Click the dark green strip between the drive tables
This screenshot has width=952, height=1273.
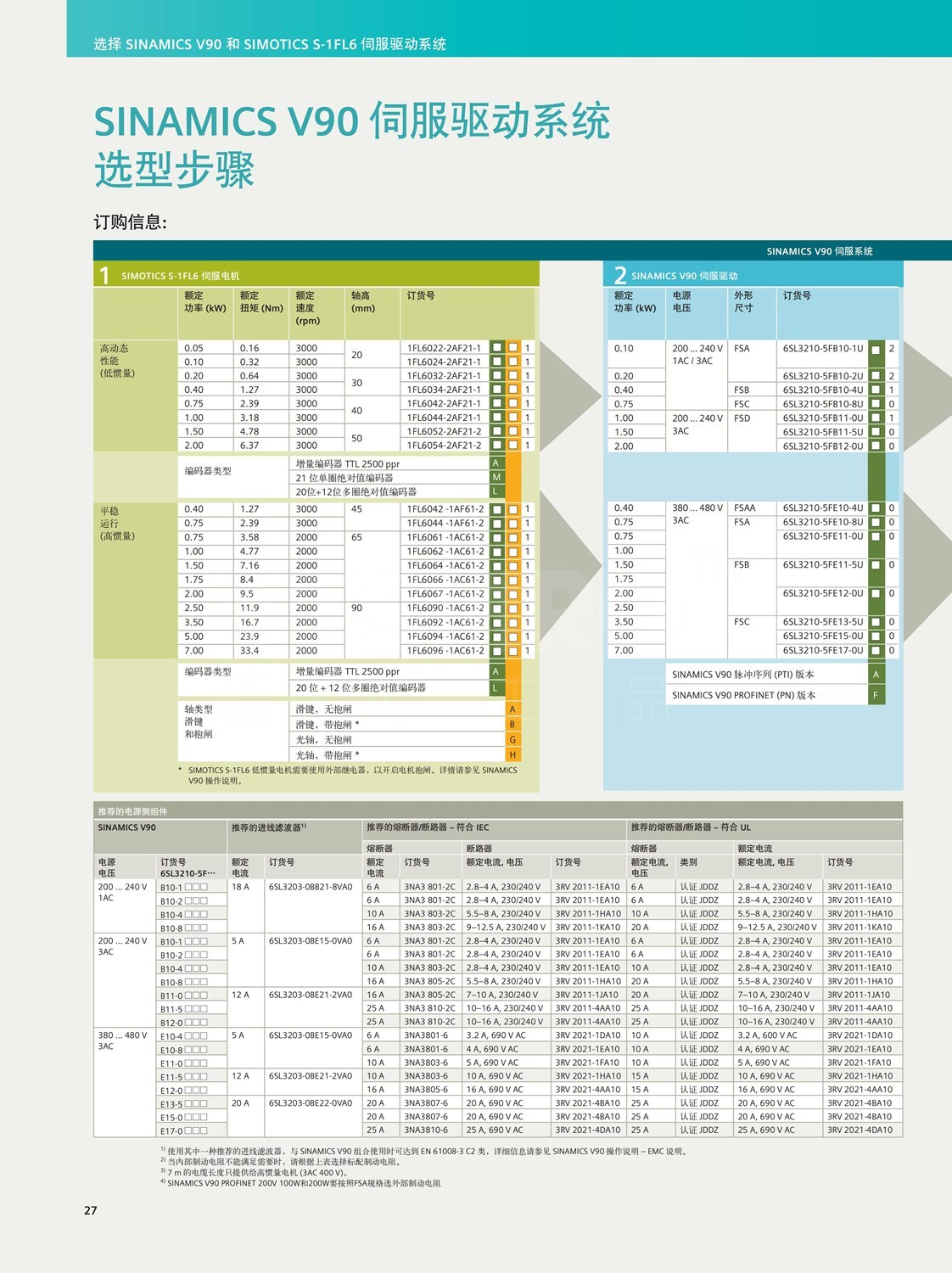876,475
